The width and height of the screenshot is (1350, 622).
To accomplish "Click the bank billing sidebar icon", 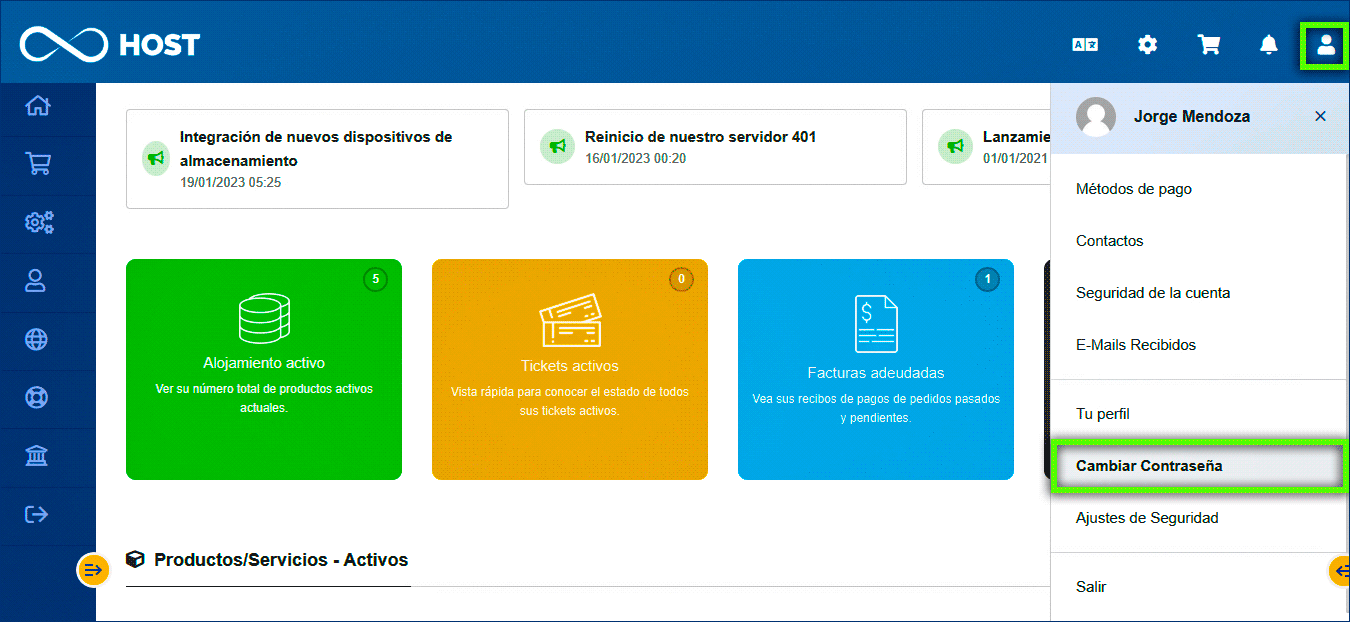I will (37, 457).
